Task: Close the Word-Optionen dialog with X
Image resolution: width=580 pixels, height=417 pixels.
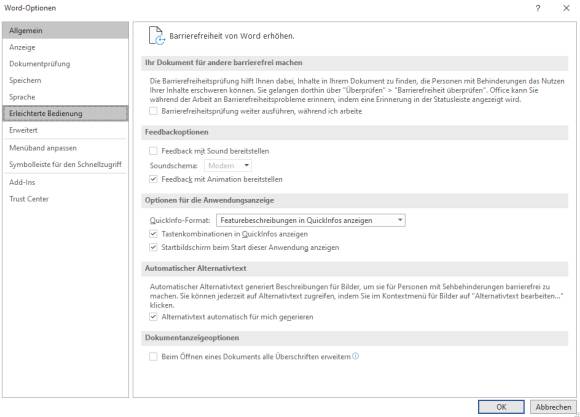Action: [566, 8]
